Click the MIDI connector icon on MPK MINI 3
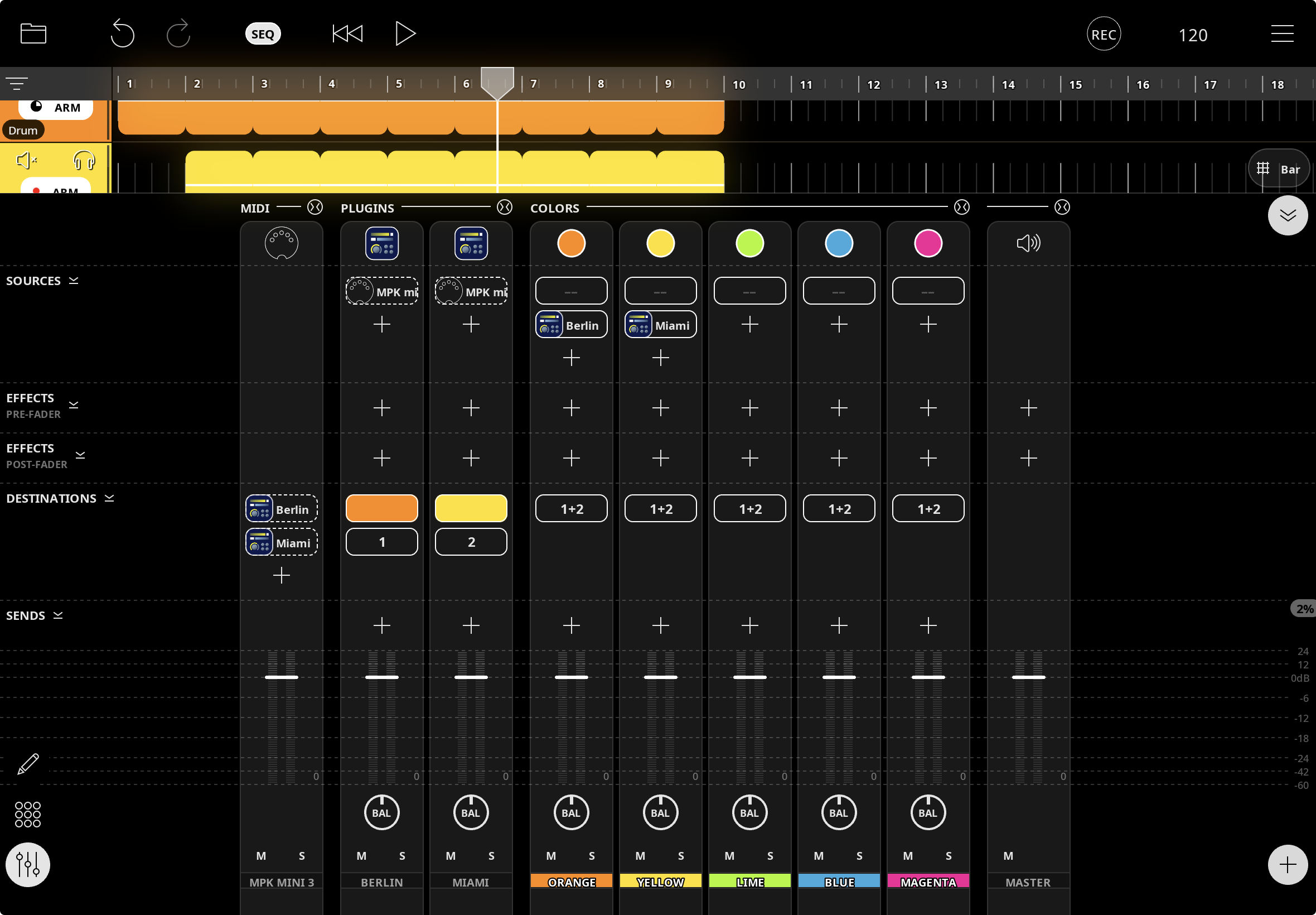Screen dimensions: 1316x915 coord(280,243)
